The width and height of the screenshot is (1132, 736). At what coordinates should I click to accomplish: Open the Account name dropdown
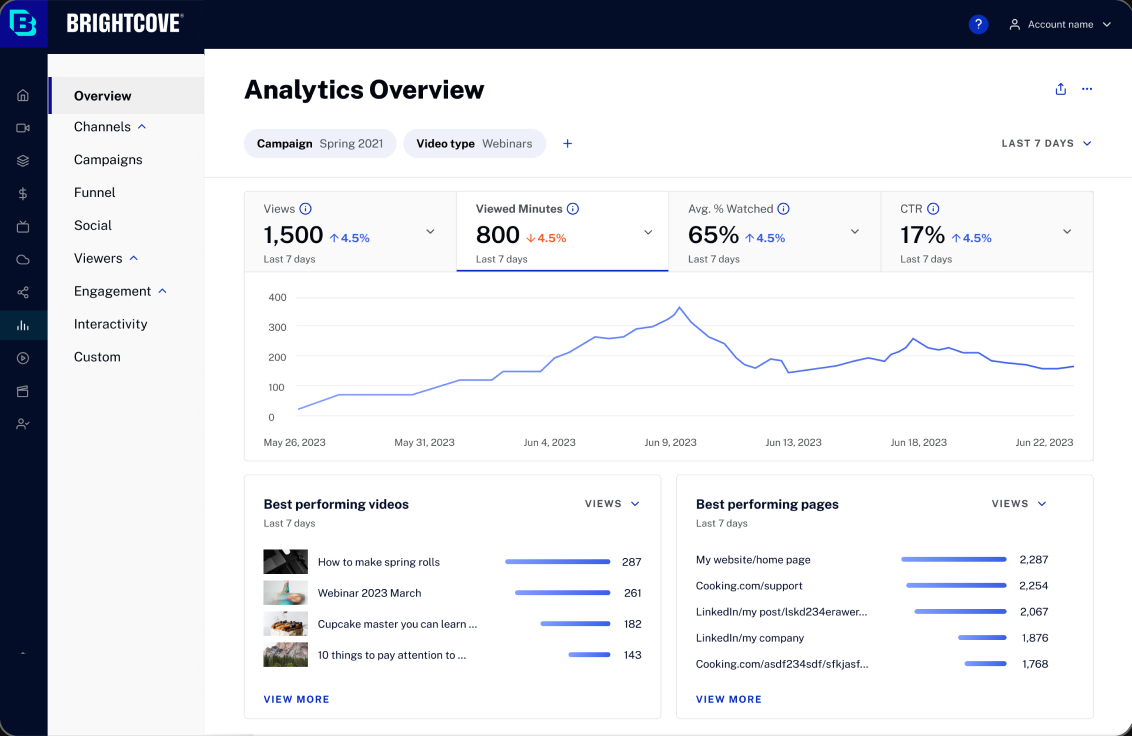pos(1060,25)
